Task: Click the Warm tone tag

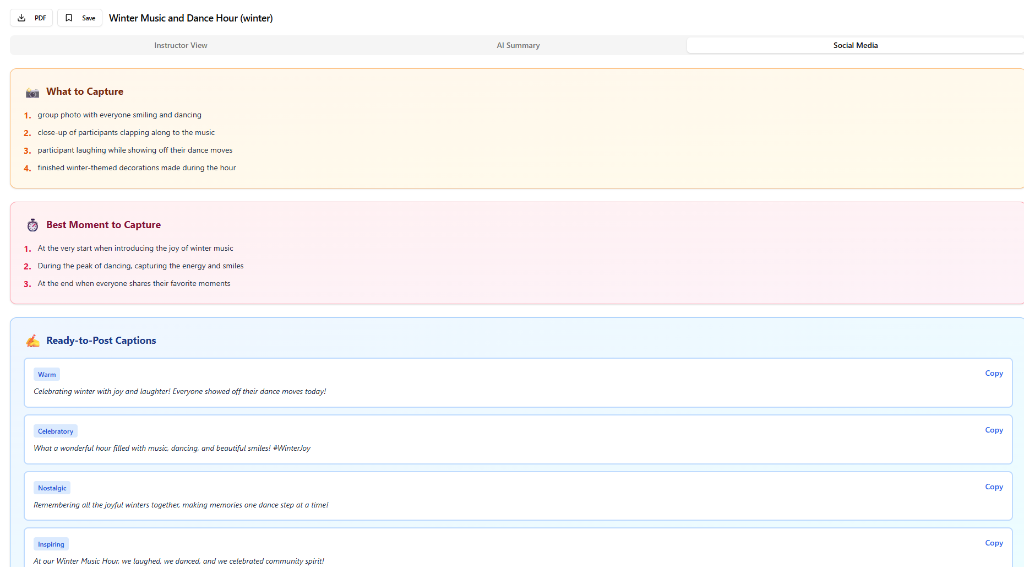Action: pos(46,374)
